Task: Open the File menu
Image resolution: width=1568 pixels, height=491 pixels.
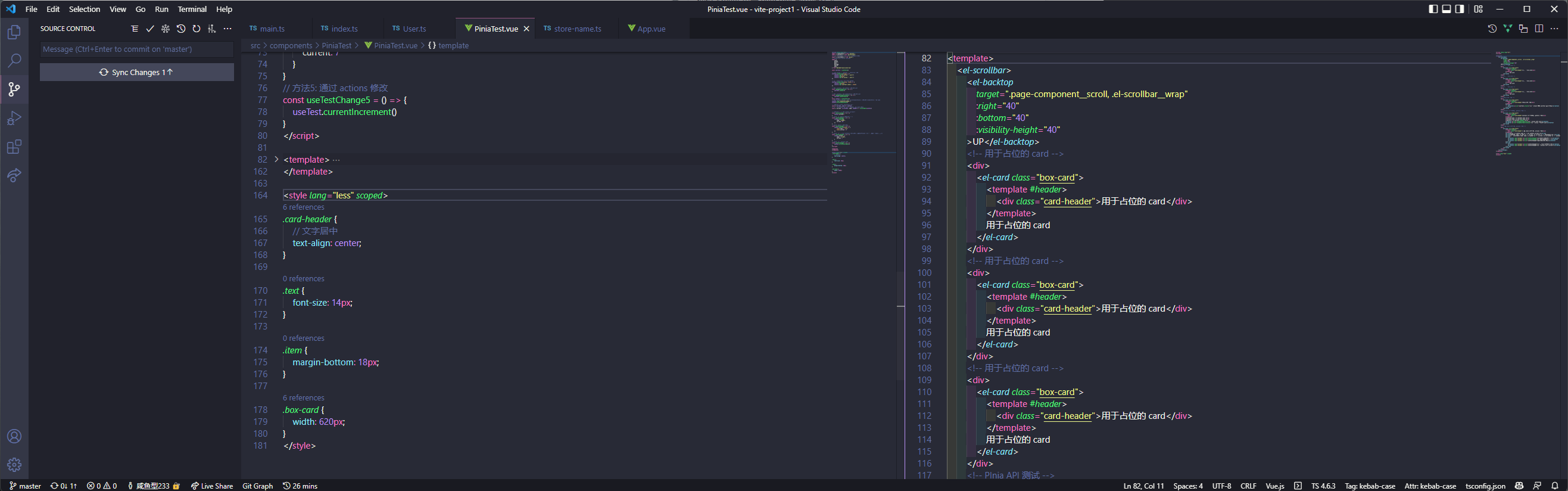Action: [31, 9]
